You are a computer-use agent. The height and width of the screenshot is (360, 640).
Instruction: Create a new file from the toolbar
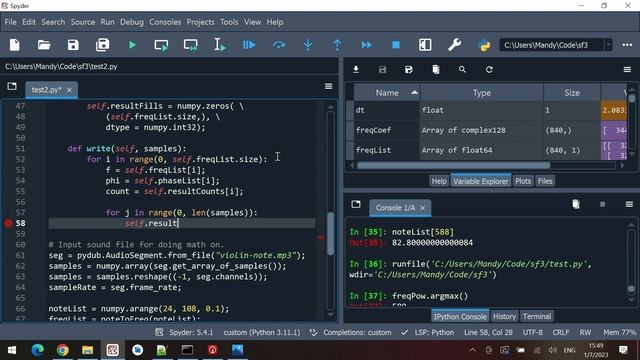(15, 45)
